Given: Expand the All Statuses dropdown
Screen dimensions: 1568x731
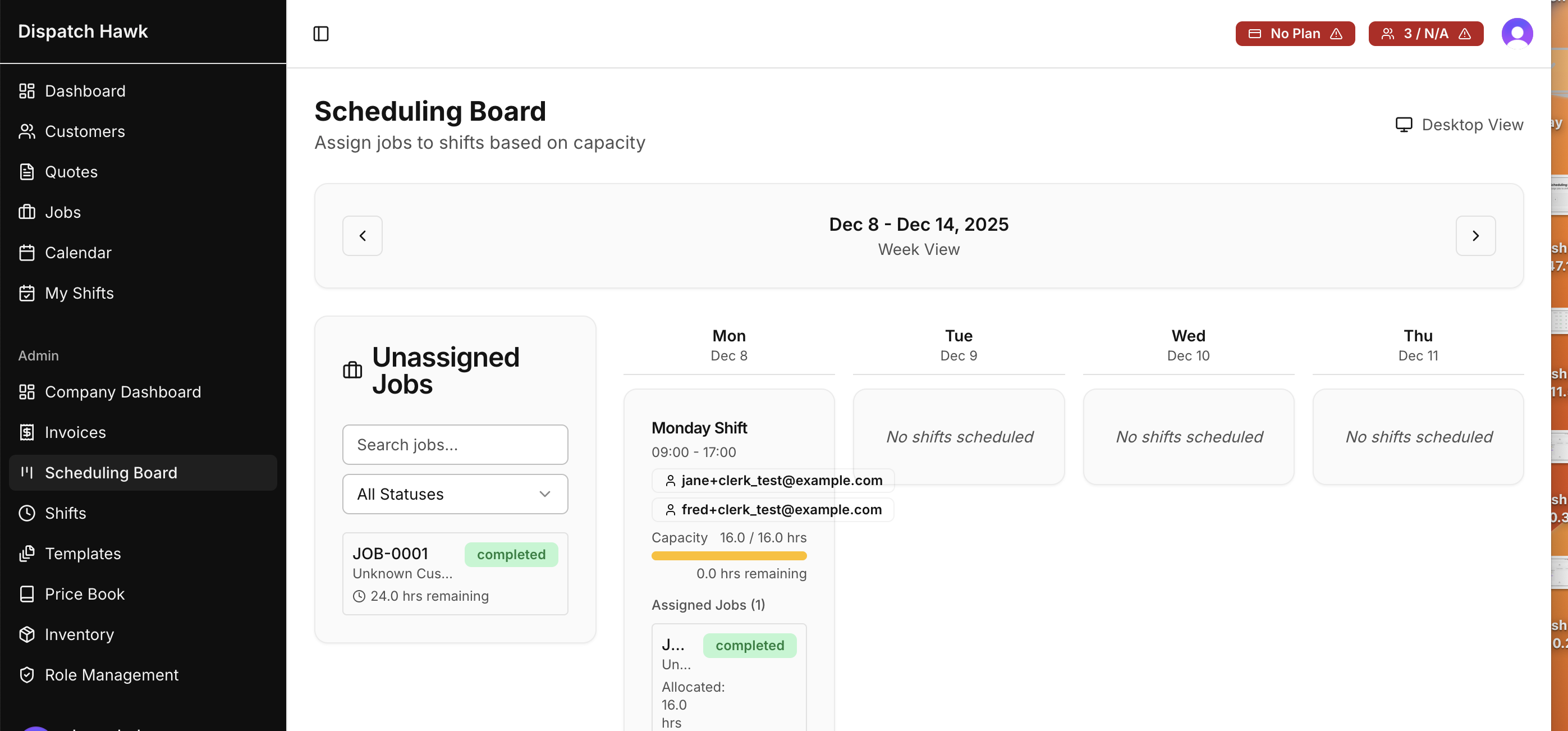Looking at the screenshot, I should pos(455,494).
